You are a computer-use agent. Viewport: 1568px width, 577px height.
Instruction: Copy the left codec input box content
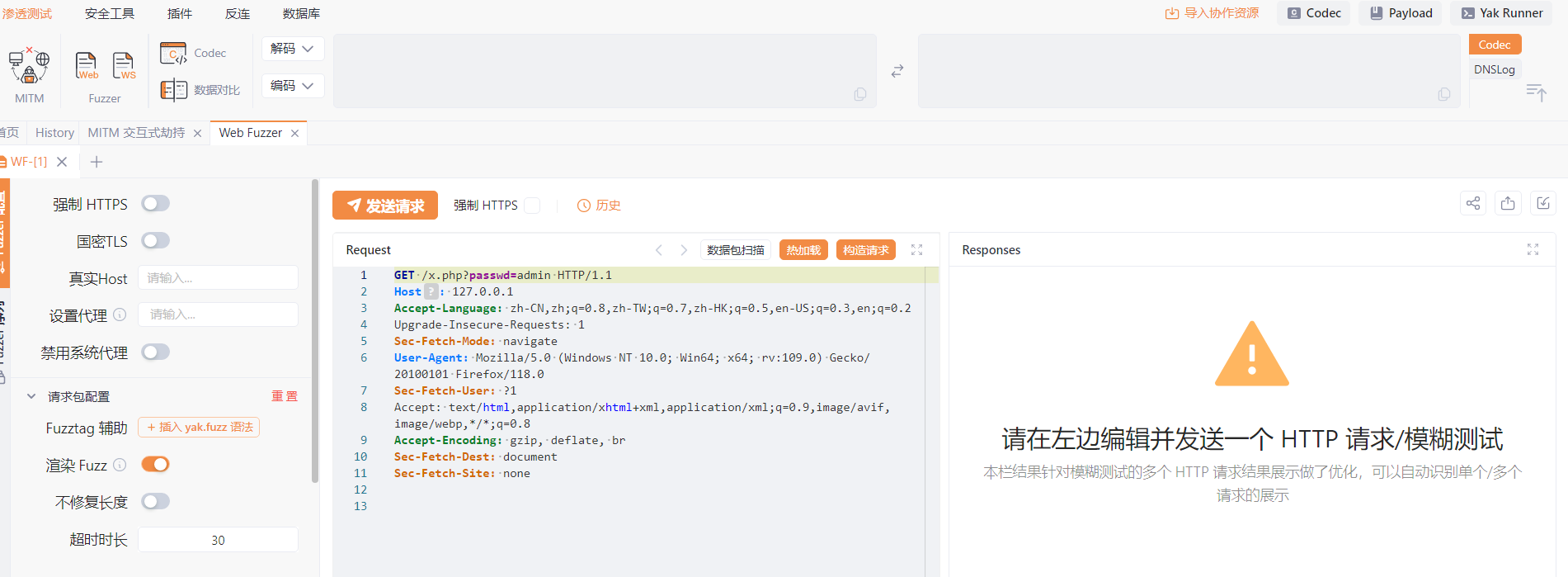tap(860, 94)
